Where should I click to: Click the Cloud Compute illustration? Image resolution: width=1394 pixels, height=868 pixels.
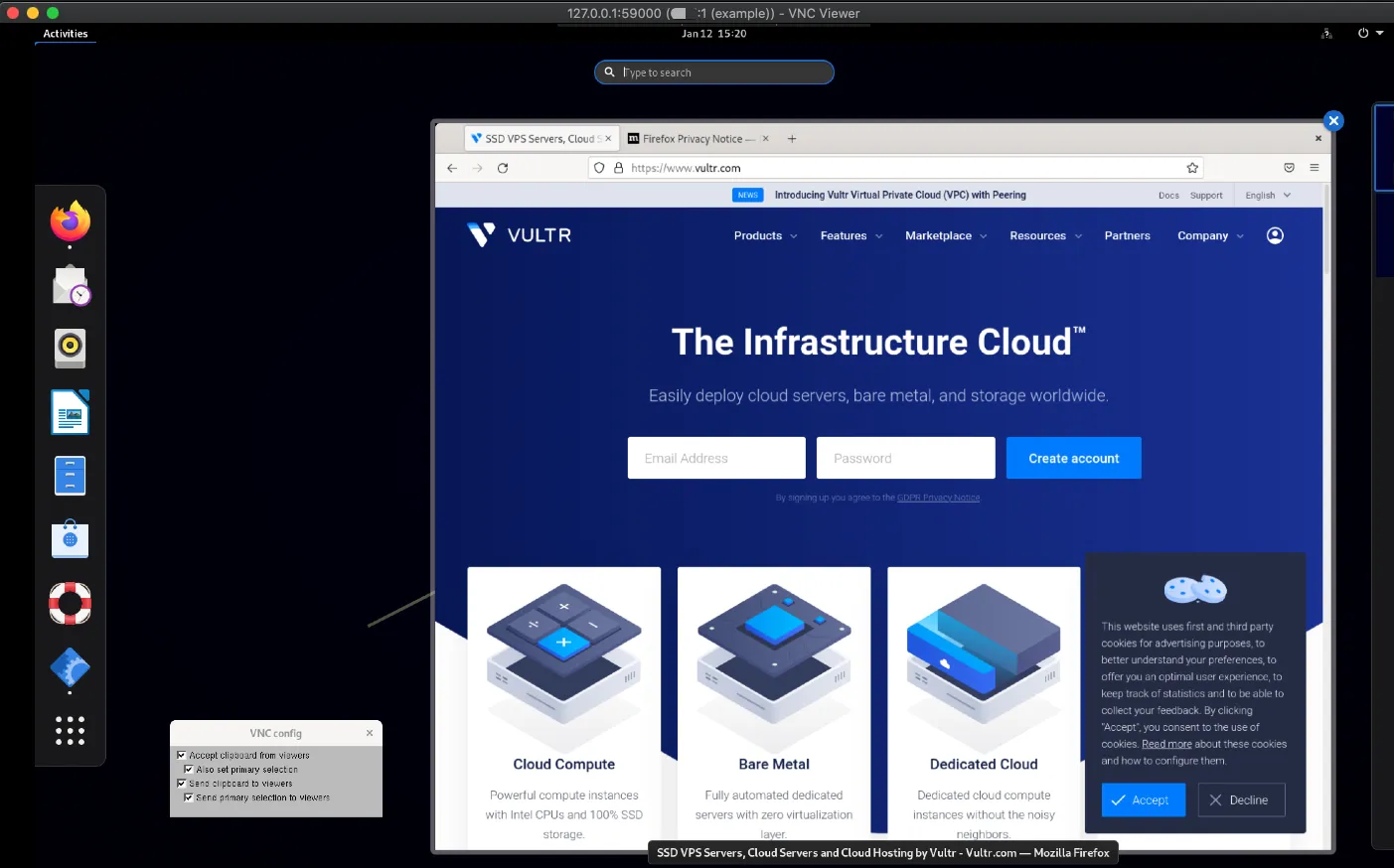point(563,655)
